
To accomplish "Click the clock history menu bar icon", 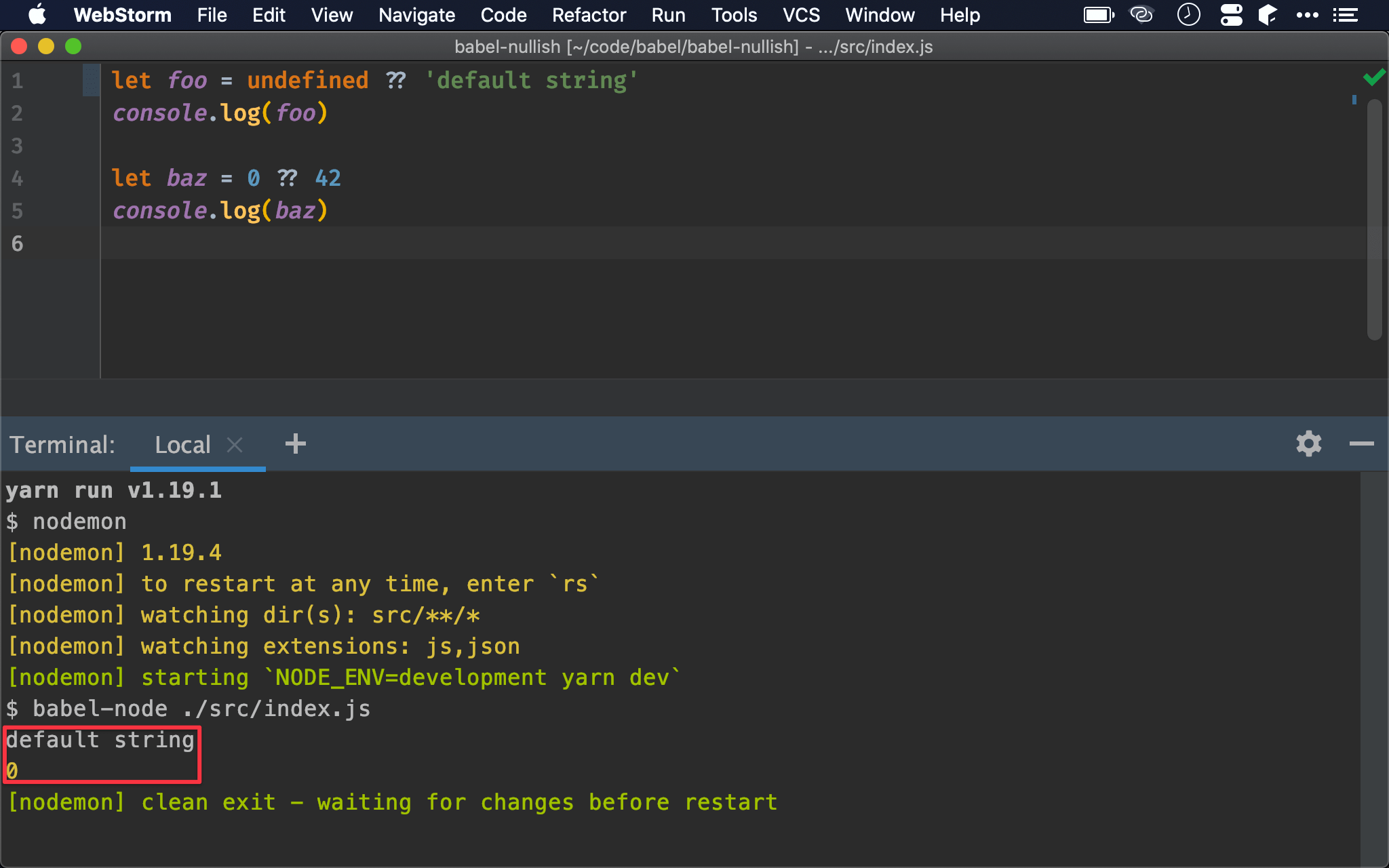I will click(x=1188, y=15).
